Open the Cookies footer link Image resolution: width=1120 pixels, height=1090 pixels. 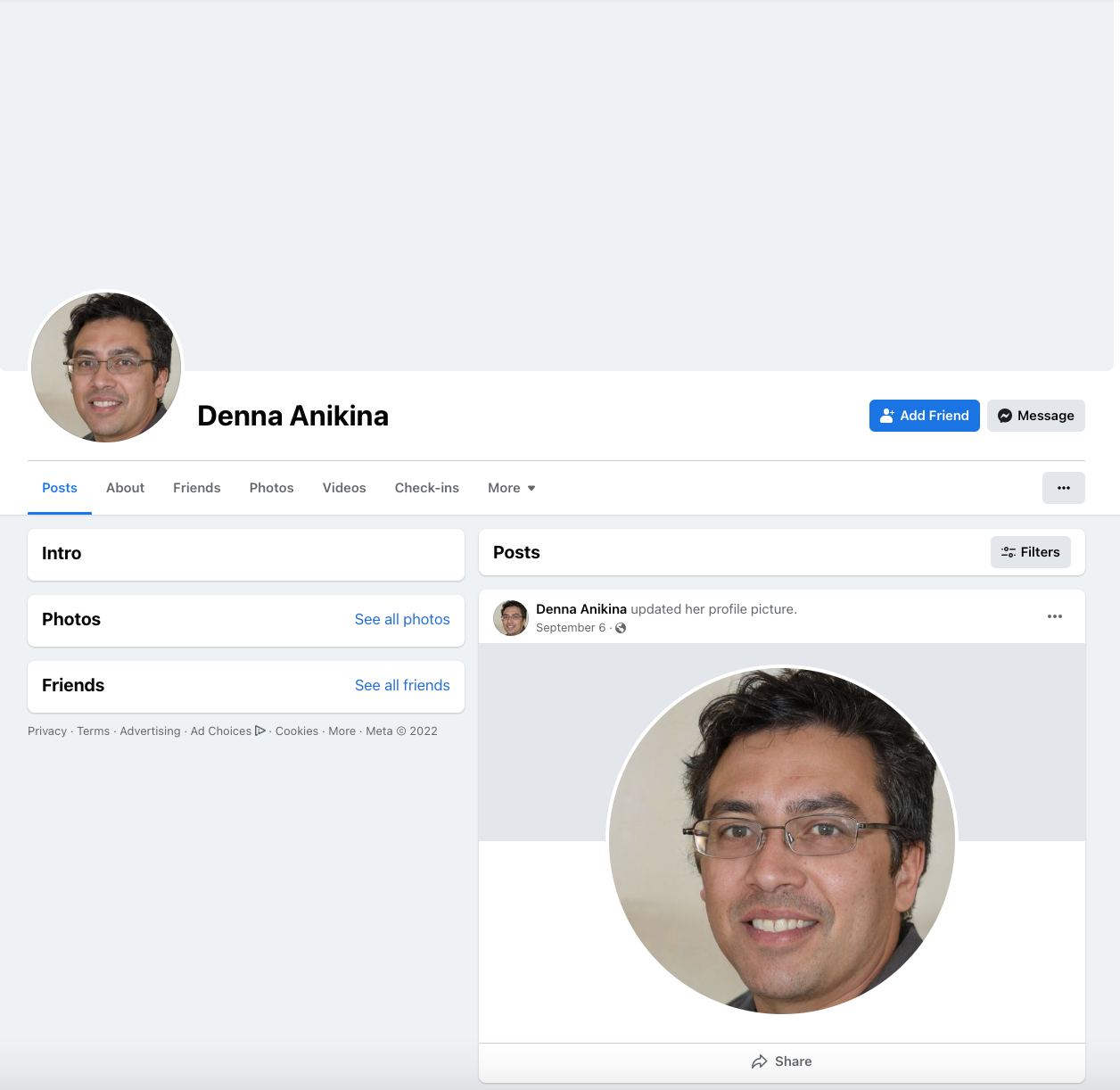click(x=297, y=731)
